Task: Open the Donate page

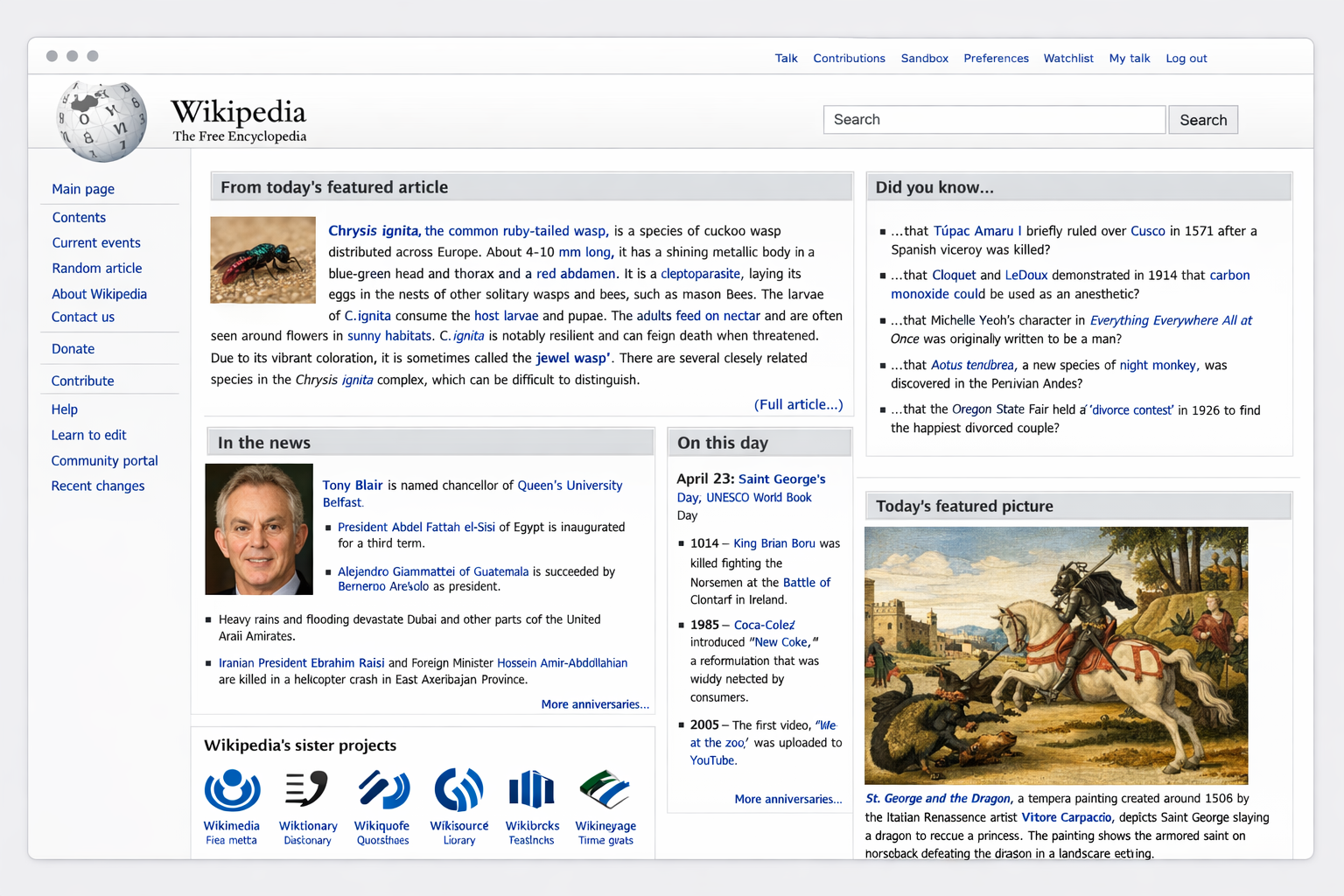Action: (x=73, y=348)
